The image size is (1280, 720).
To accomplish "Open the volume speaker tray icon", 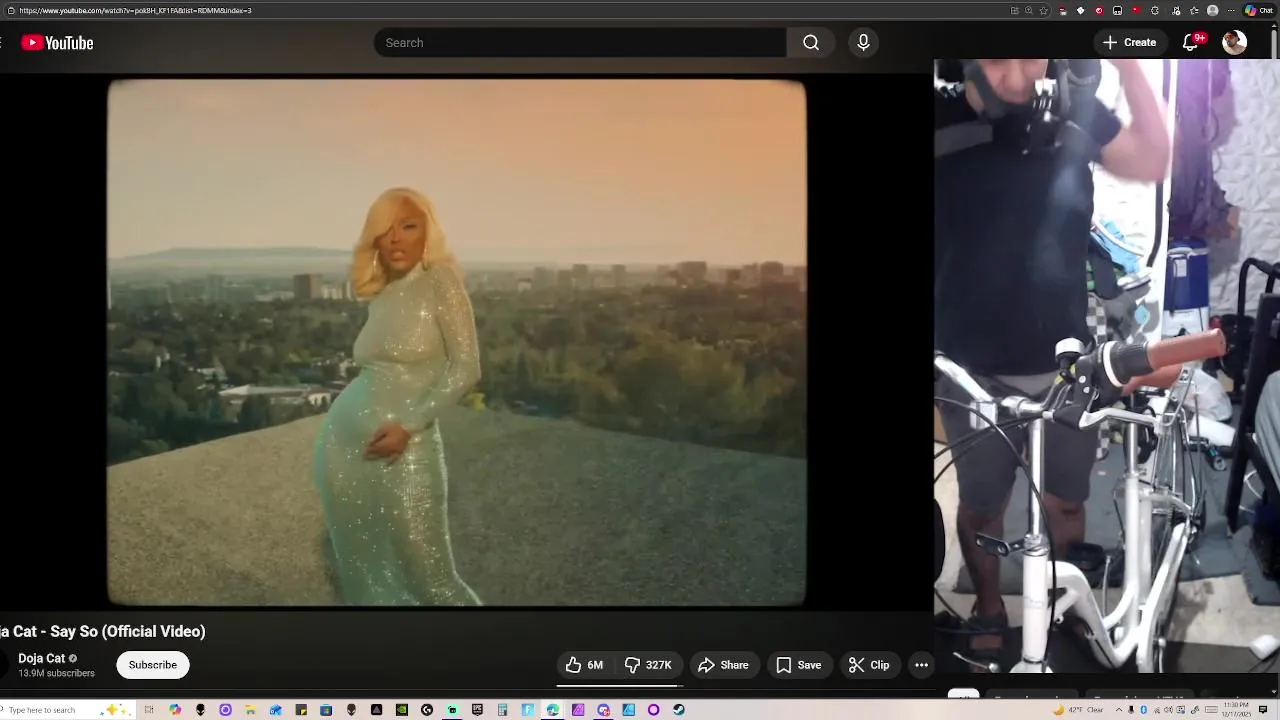I will click(x=1168, y=710).
